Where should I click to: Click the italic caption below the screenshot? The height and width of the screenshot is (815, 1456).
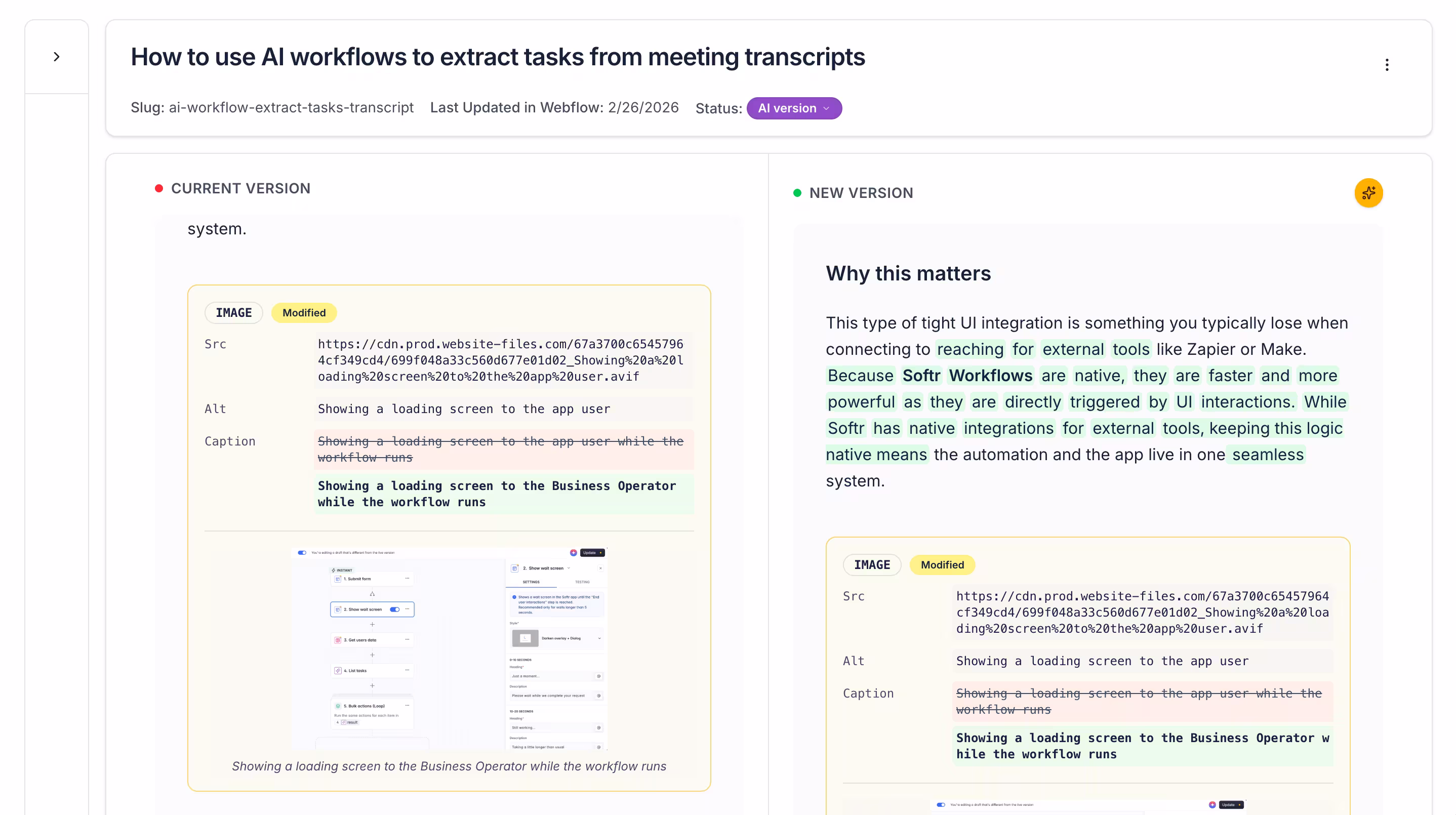click(449, 766)
